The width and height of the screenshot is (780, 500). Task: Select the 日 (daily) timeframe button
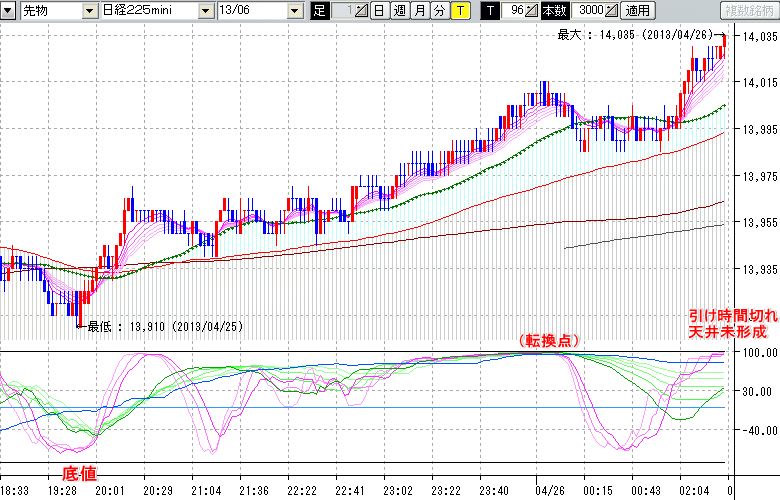[379, 11]
